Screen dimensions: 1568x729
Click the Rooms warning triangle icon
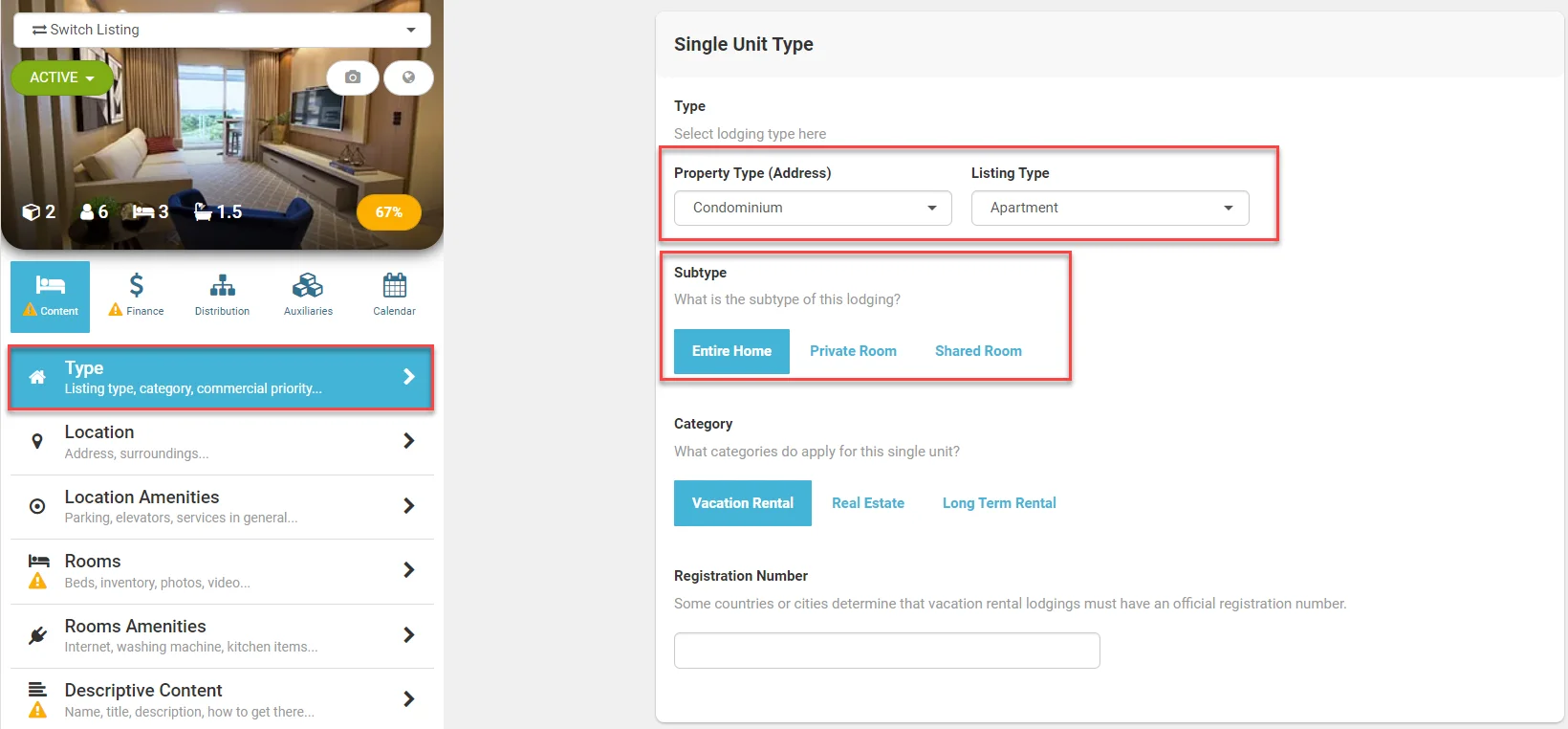click(38, 581)
